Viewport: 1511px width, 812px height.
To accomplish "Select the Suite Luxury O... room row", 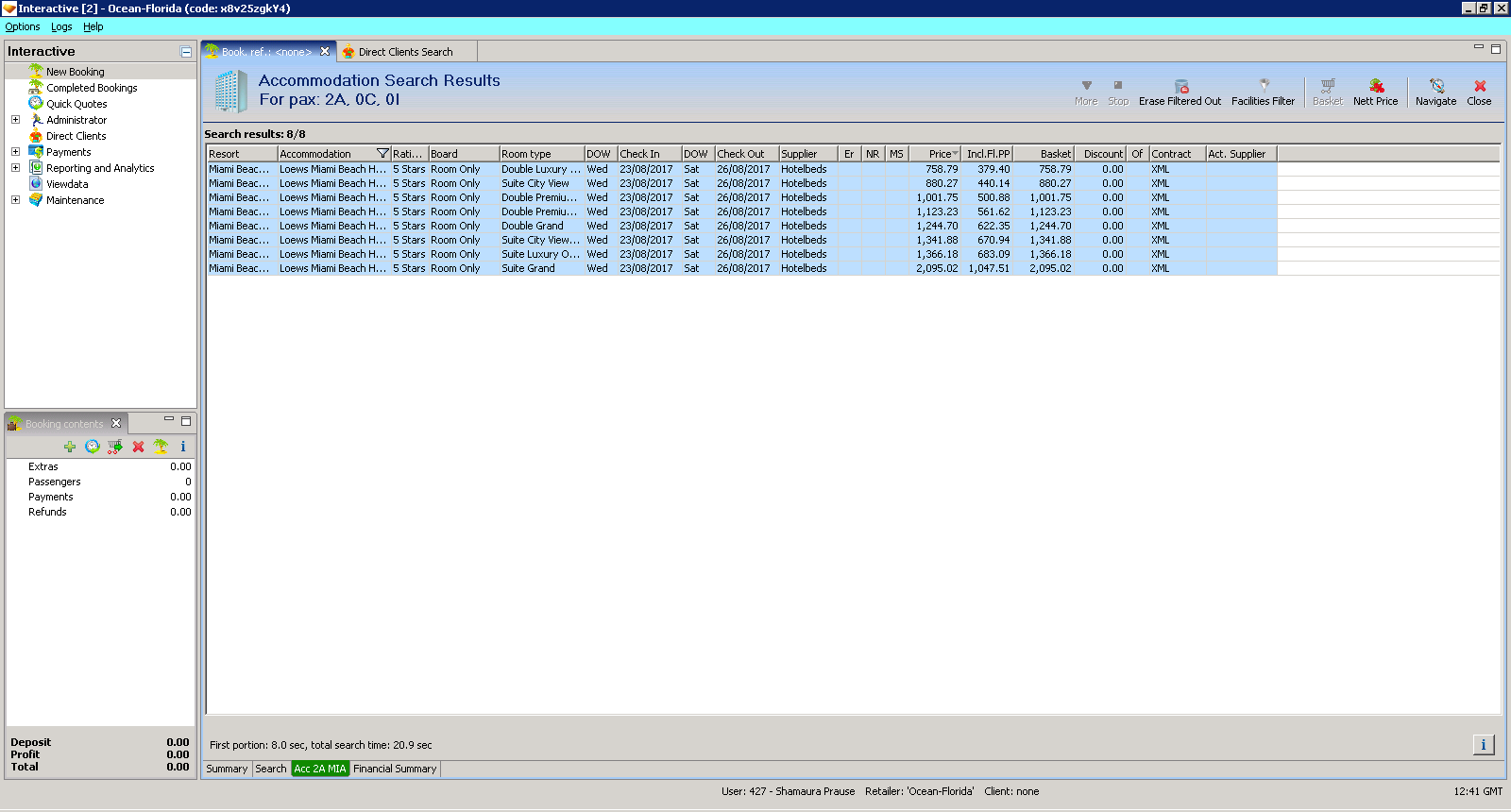I will point(741,254).
